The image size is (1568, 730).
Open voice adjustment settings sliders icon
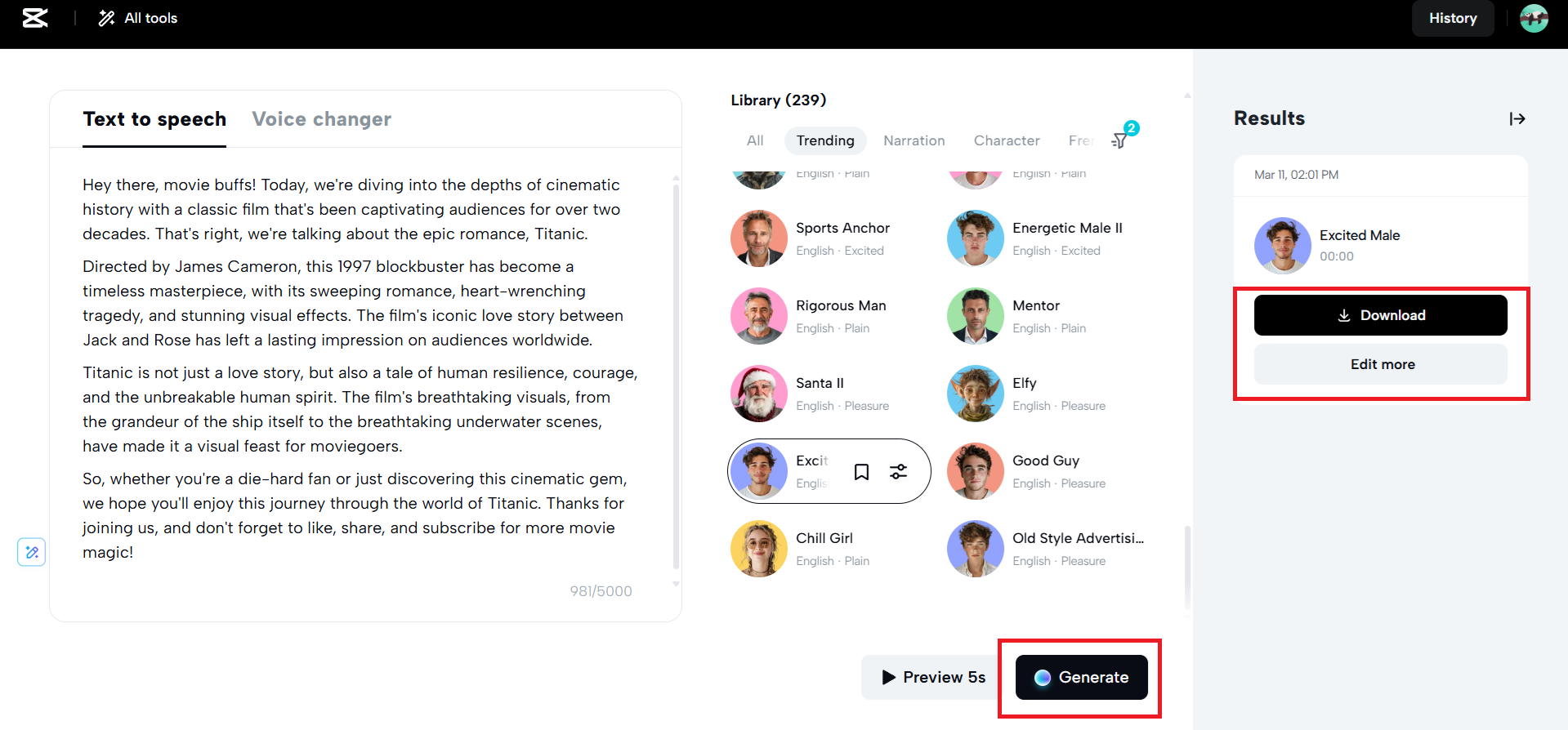[899, 472]
